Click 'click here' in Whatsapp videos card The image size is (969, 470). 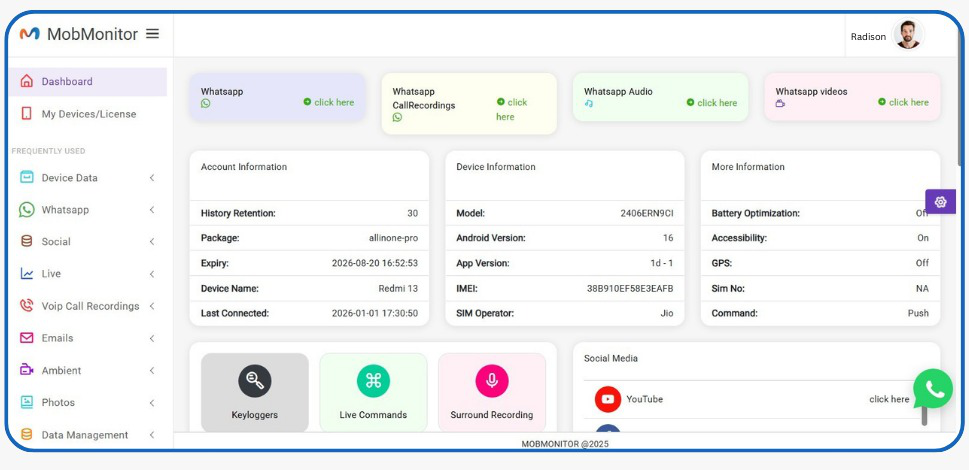click(903, 102)
